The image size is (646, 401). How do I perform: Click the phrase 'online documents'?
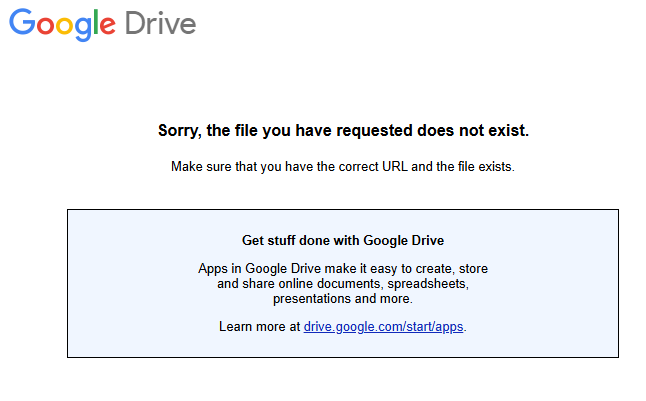334,284
